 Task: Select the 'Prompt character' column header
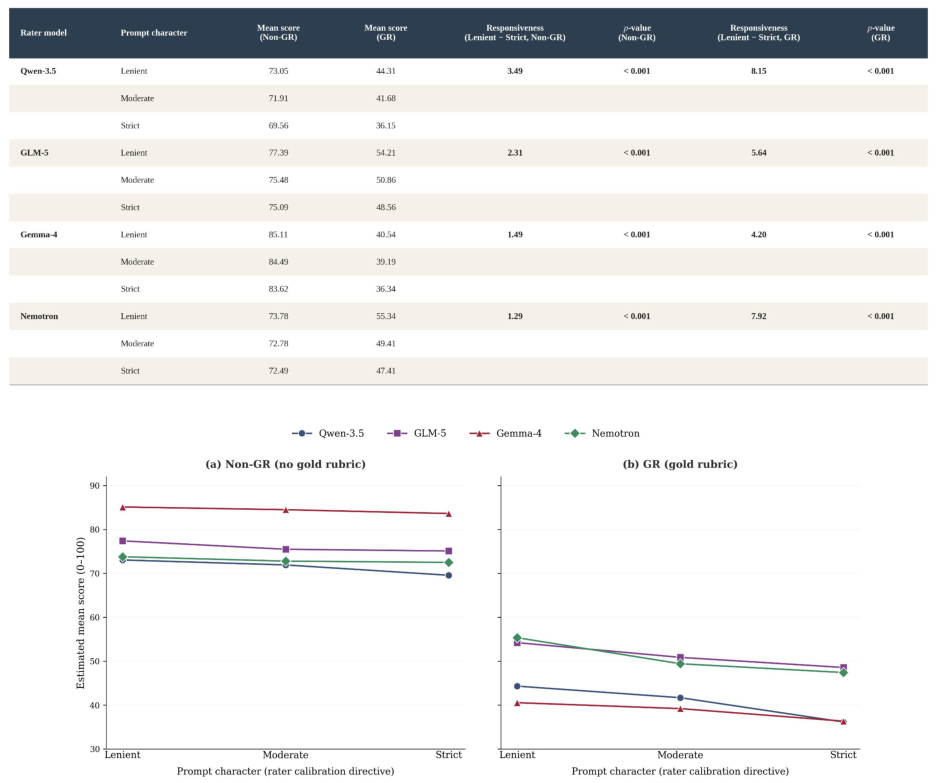tap(154, 33)
